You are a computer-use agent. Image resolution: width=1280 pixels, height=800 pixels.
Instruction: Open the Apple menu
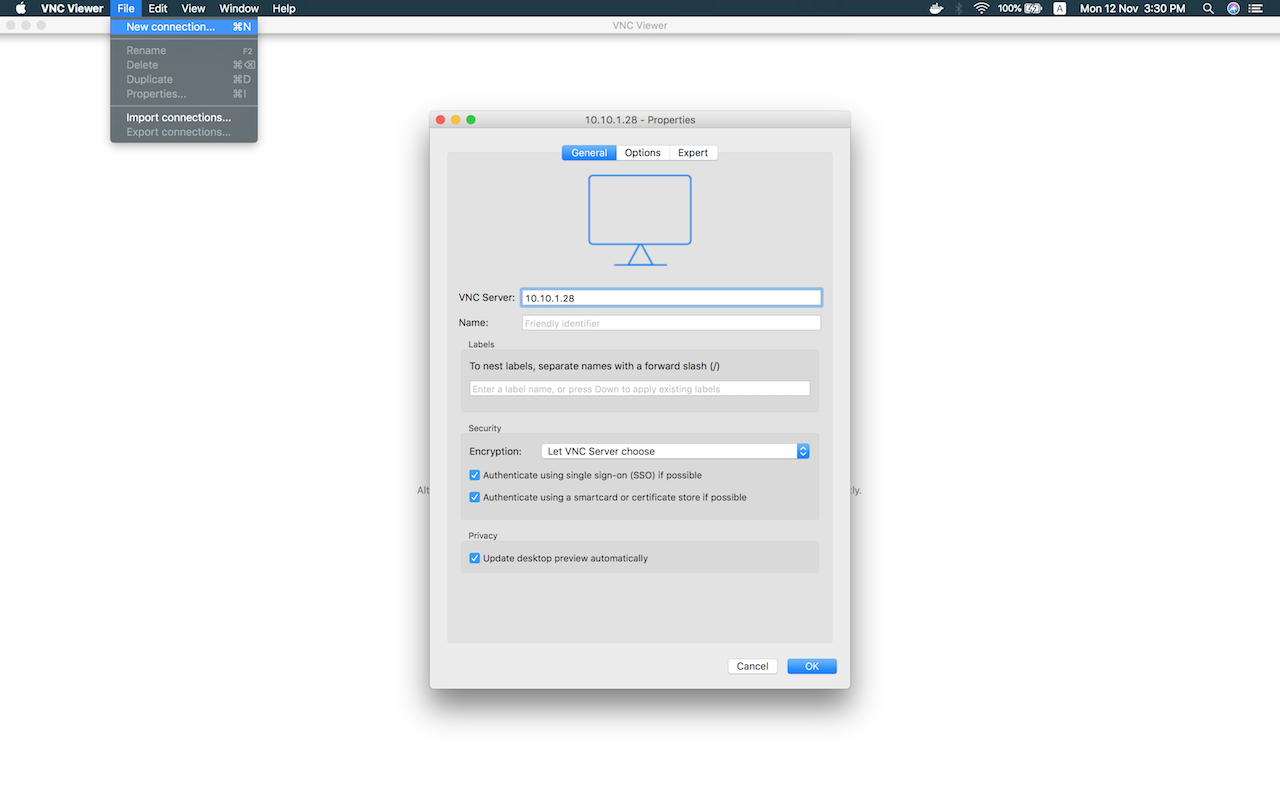[20, 8]
